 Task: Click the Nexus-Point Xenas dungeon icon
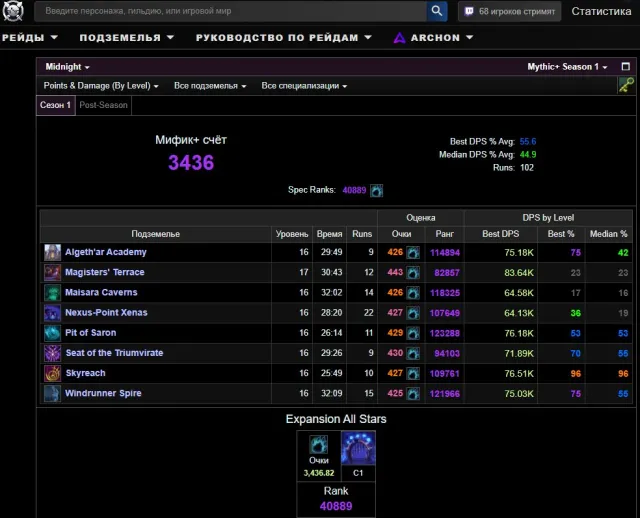(52, 313)
